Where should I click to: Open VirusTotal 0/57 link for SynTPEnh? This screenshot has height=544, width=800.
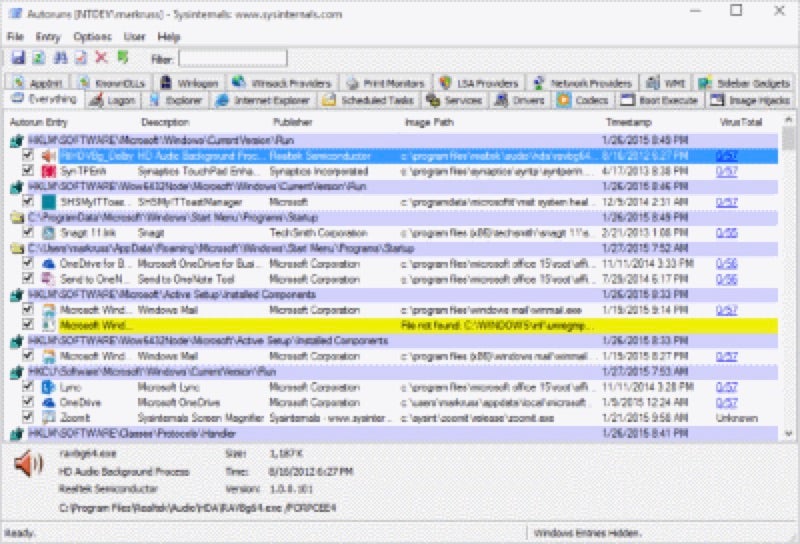(x=725, y=172)
